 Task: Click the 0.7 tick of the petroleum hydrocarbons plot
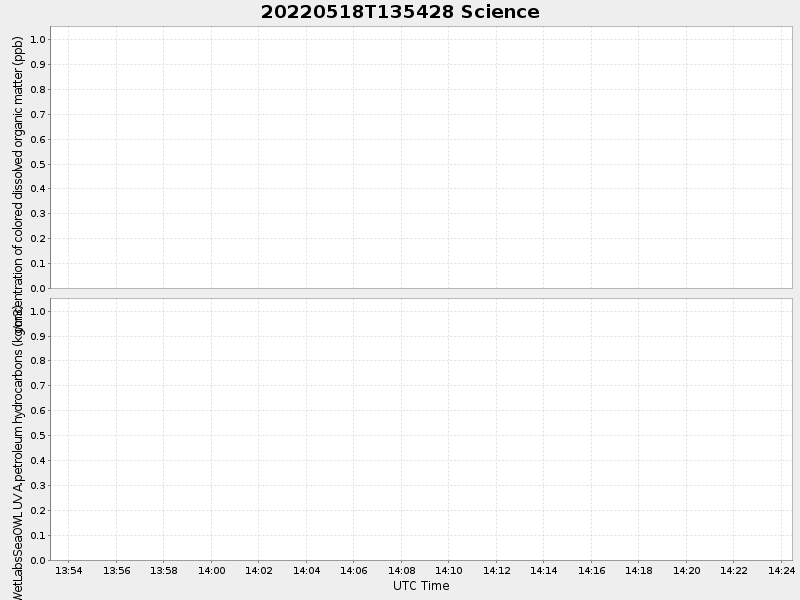click(38, 386)
